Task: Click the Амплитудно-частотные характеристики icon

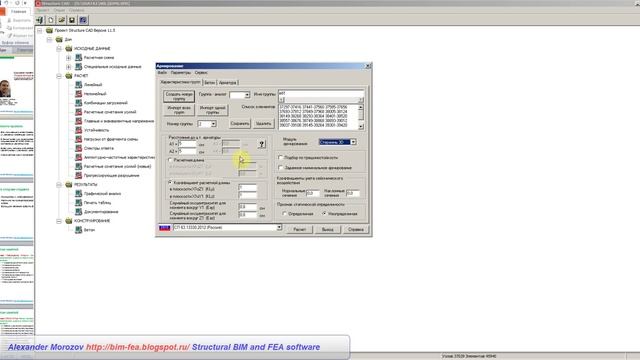Action: pyautogui.click(x=78, y=157)
